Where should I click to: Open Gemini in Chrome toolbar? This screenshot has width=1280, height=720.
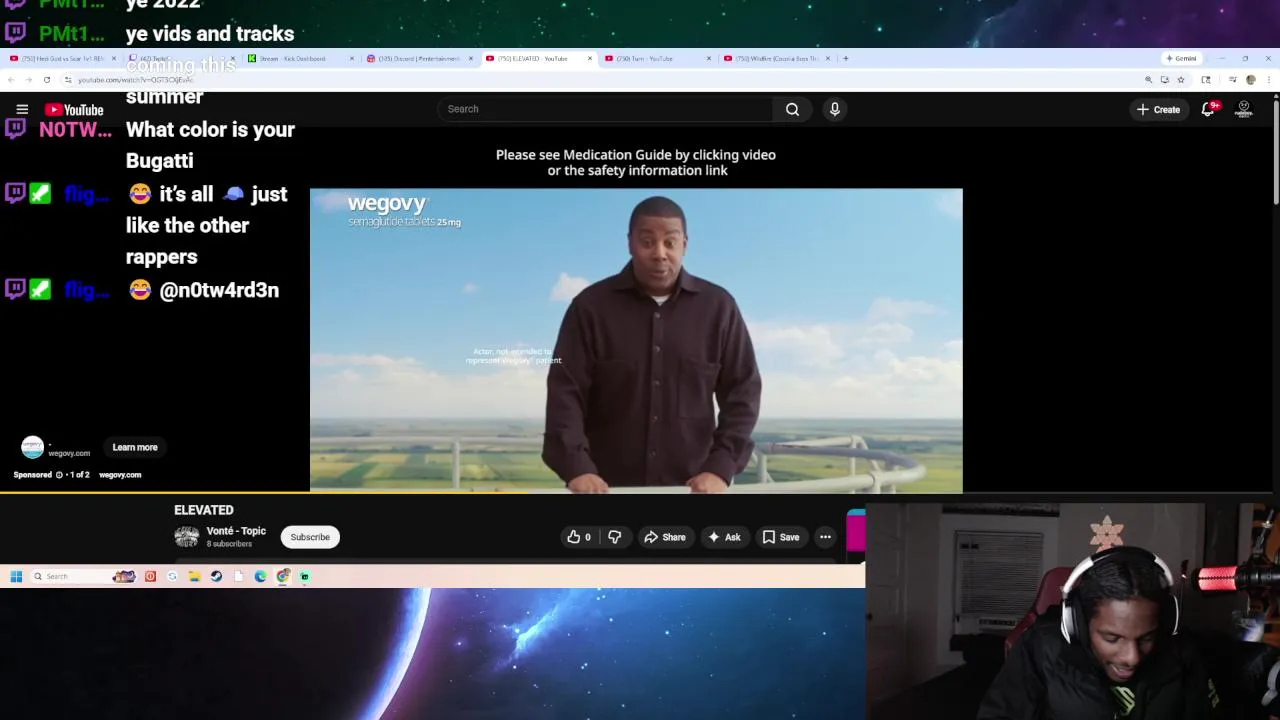tap(1181, 58)
